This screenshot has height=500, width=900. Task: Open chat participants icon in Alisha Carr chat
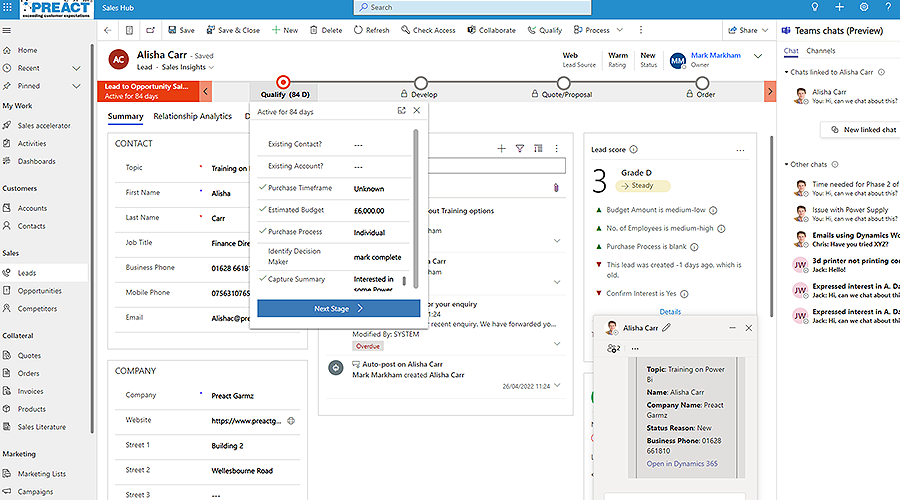pos(613,348)
